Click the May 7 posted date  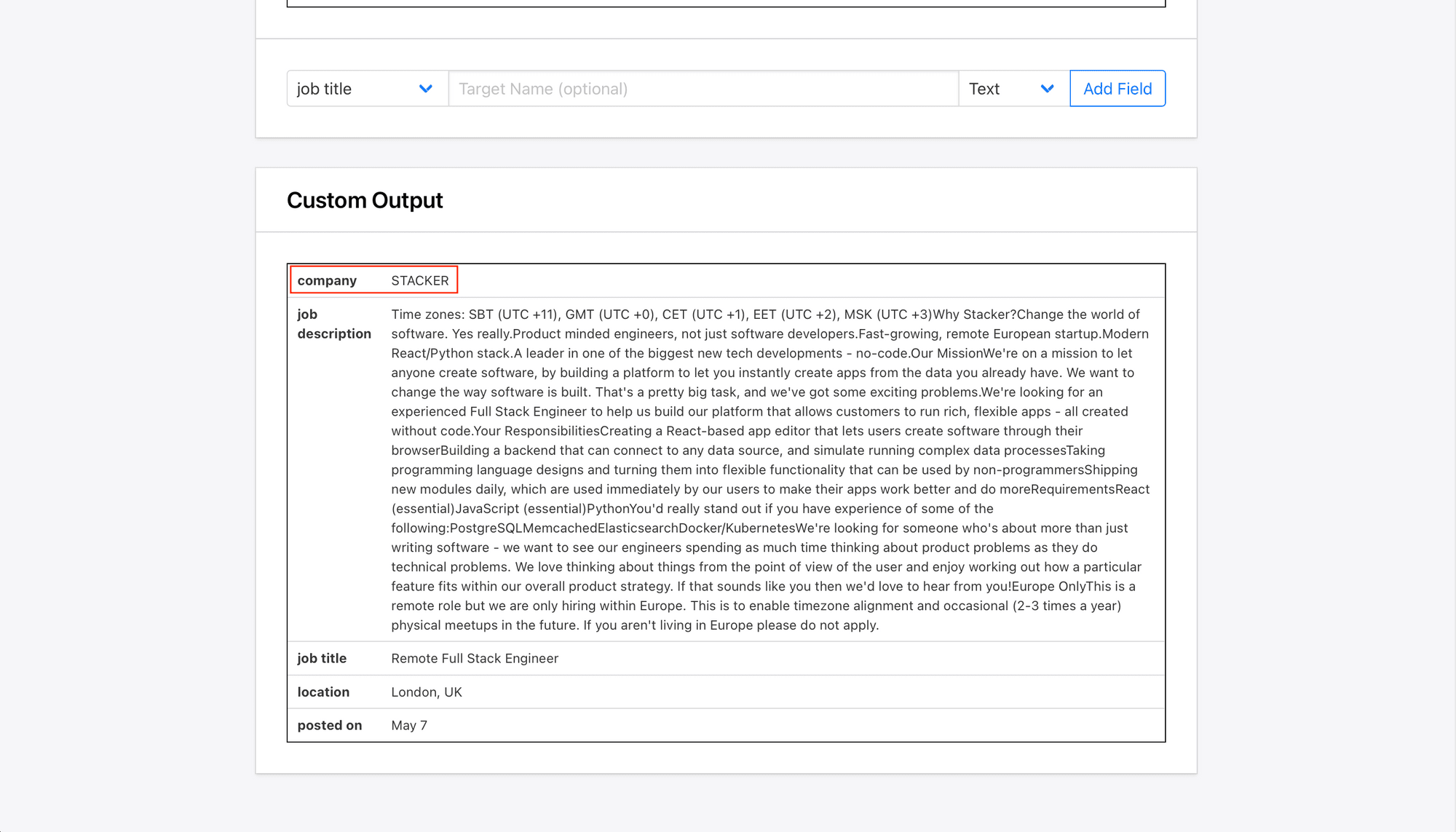point(409,725)
